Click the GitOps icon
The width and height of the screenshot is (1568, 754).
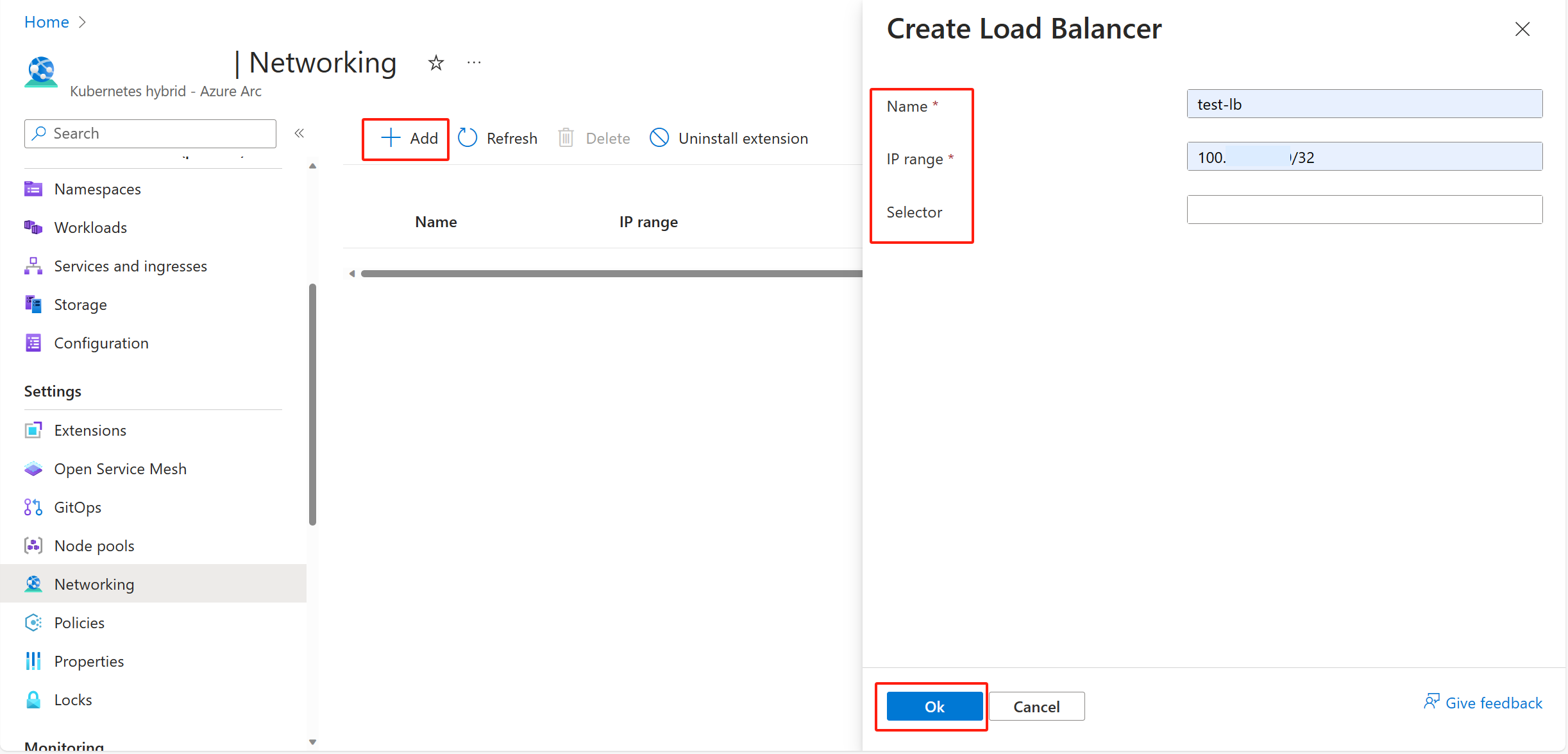coord(33,507)
